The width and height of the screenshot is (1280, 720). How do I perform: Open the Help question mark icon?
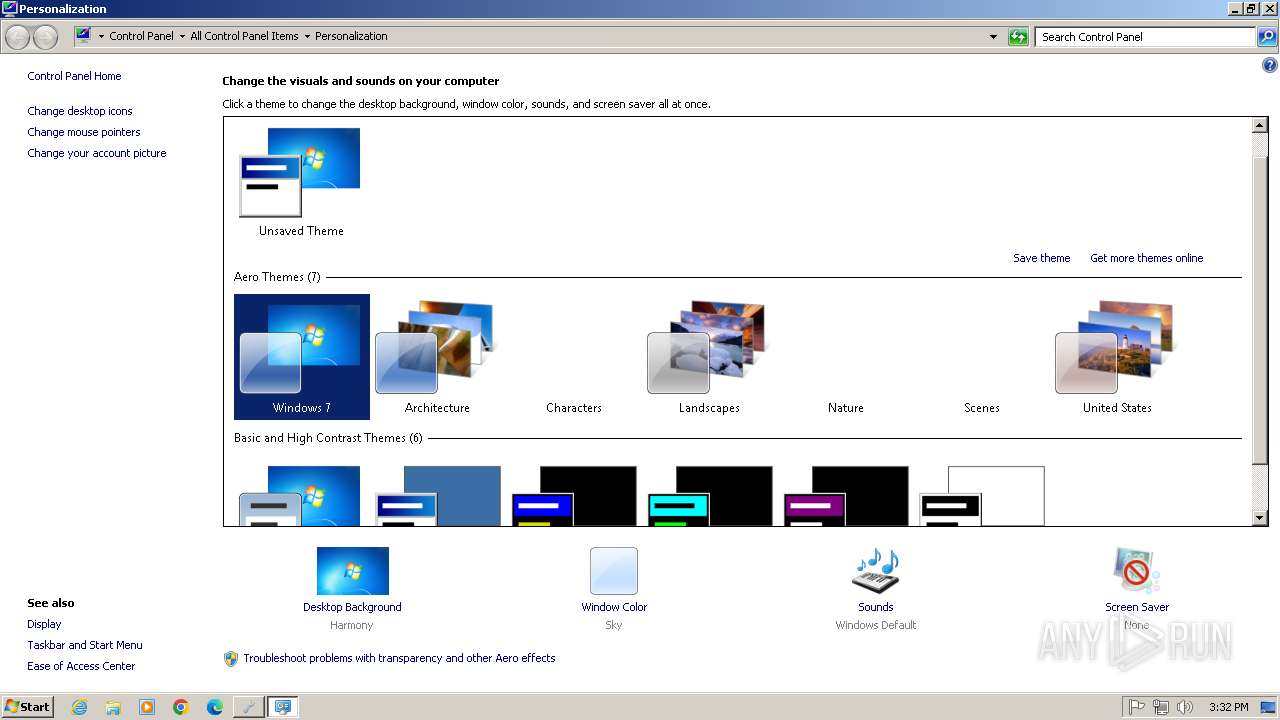click(1270, 66)
